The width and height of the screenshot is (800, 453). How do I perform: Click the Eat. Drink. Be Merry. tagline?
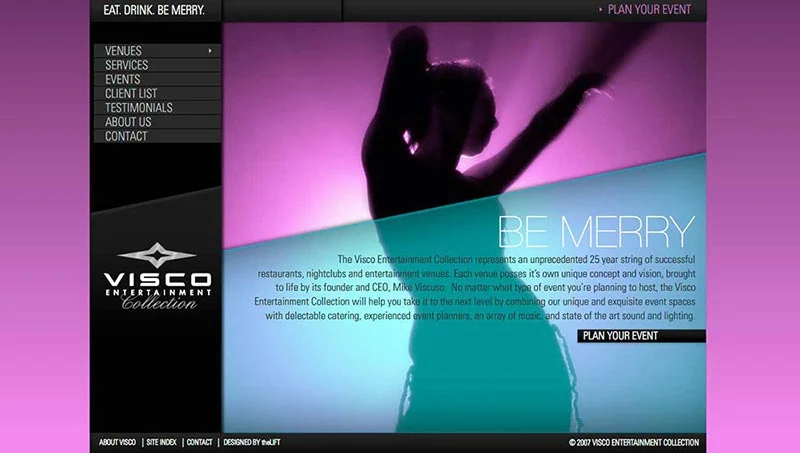point(154,10)
